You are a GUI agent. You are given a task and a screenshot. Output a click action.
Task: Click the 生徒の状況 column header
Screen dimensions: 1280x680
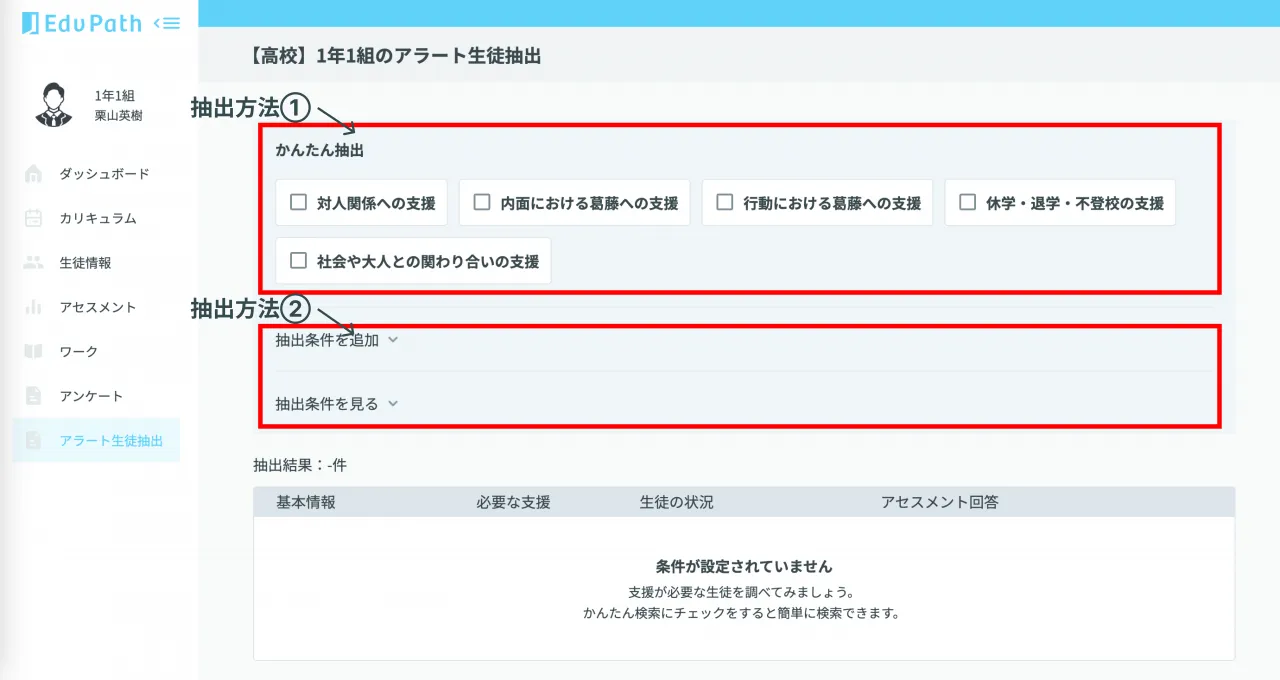677,502
